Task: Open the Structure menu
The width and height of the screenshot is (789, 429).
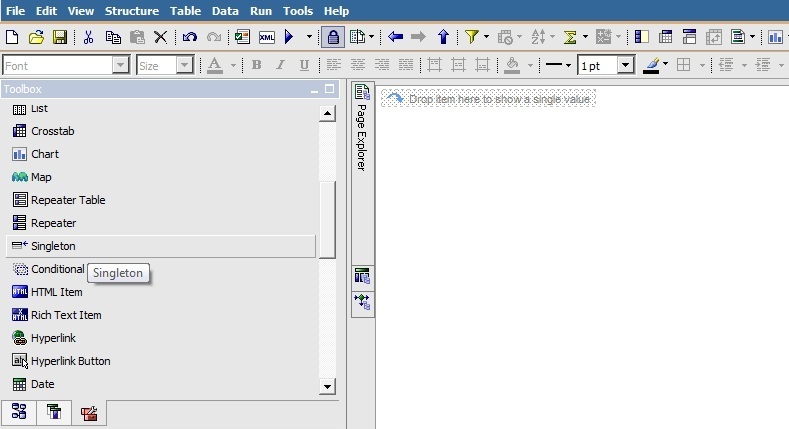Action: coord(132,11)
